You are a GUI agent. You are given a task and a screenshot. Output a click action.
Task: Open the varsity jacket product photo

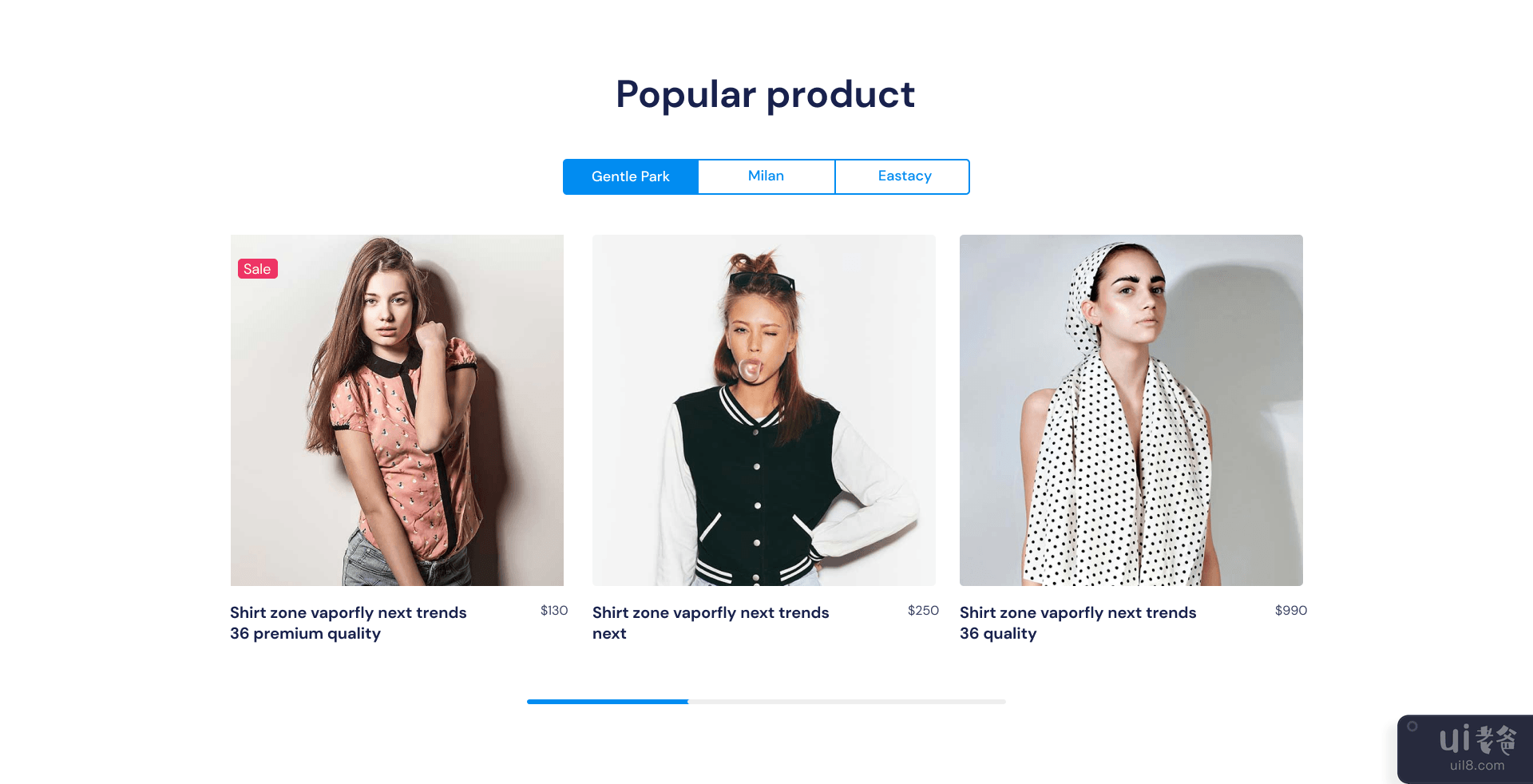(x=764, y=410)
